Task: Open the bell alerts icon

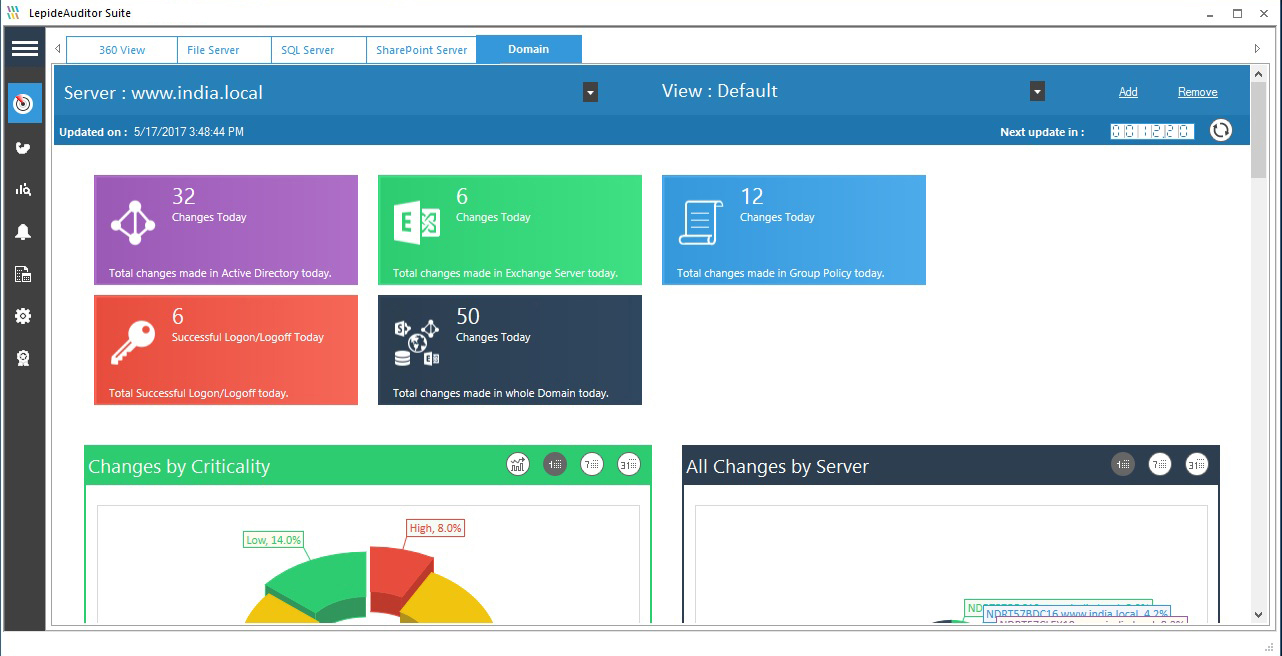Action: pos(23,232)
